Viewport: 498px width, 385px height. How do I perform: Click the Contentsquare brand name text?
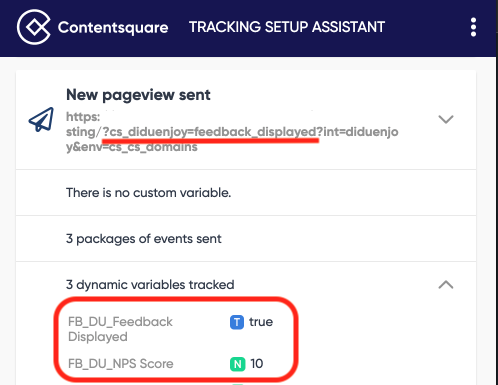click(113, 28)
